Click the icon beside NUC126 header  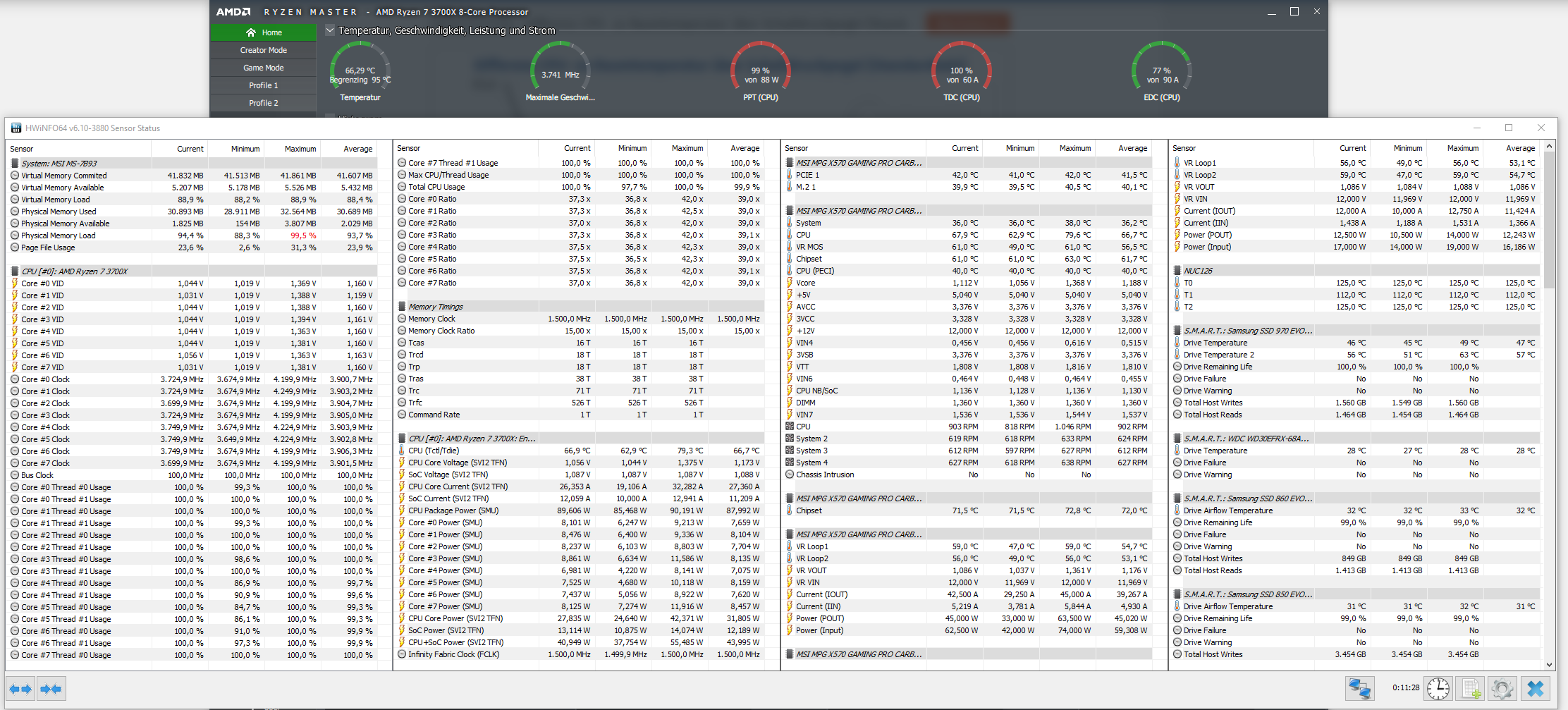click(1177, 271)
